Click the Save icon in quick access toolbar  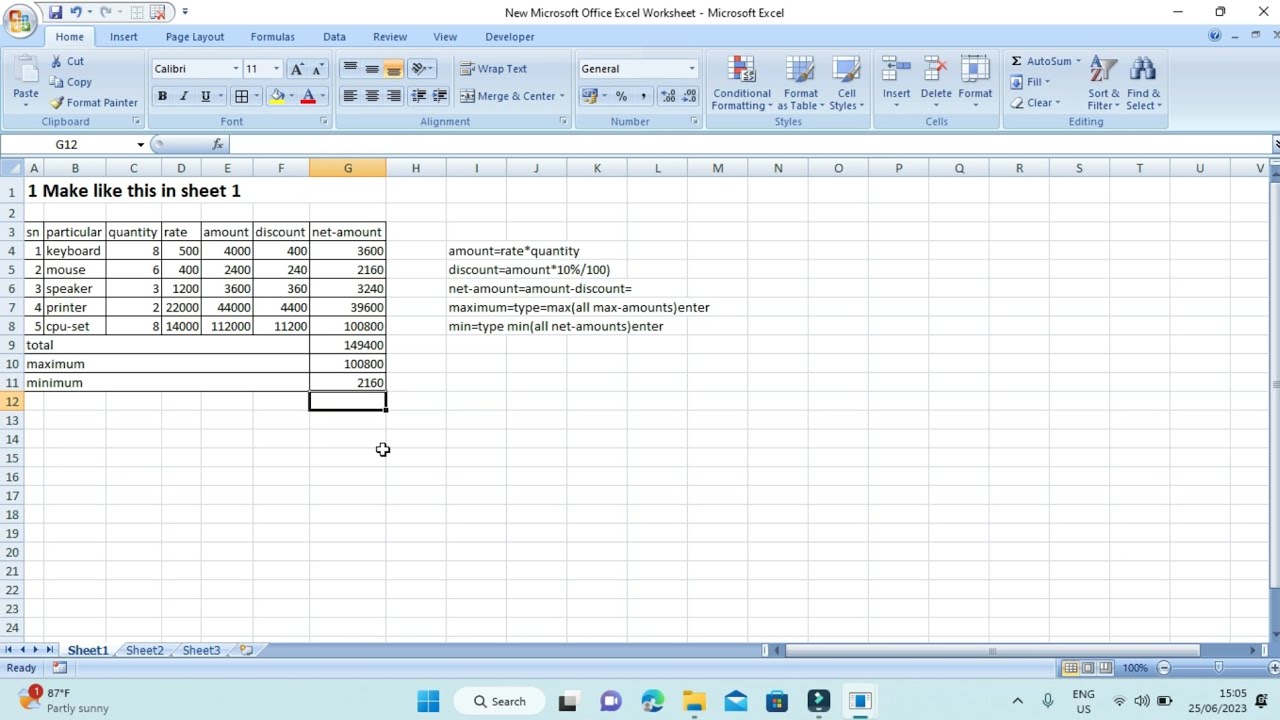tap(56, 12)
